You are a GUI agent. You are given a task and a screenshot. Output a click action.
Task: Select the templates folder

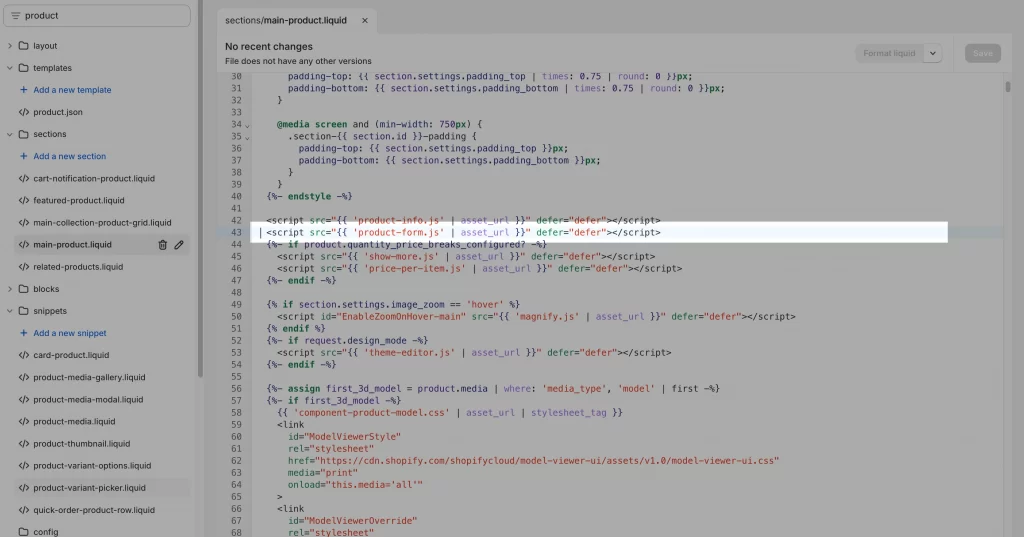pos(52,68)
